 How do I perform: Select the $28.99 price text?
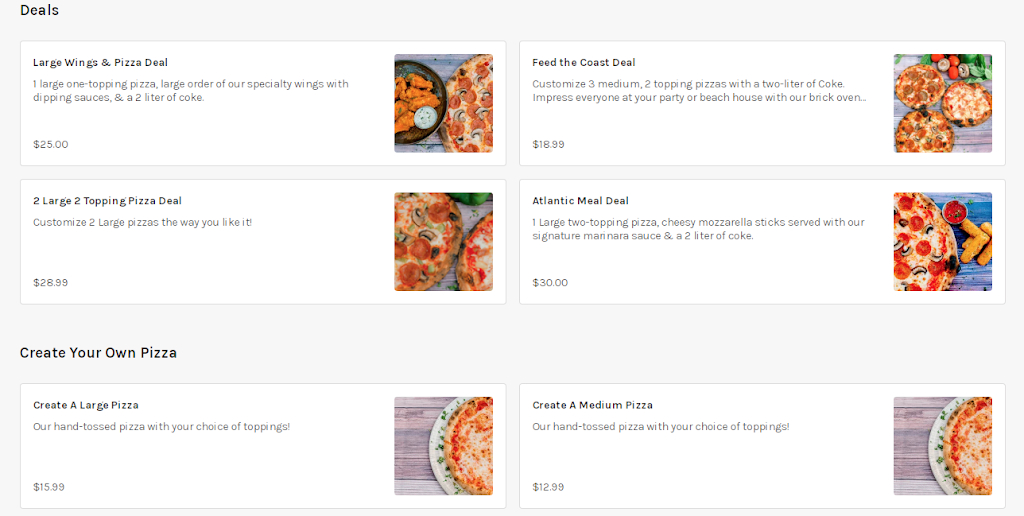tap(50, 282)
